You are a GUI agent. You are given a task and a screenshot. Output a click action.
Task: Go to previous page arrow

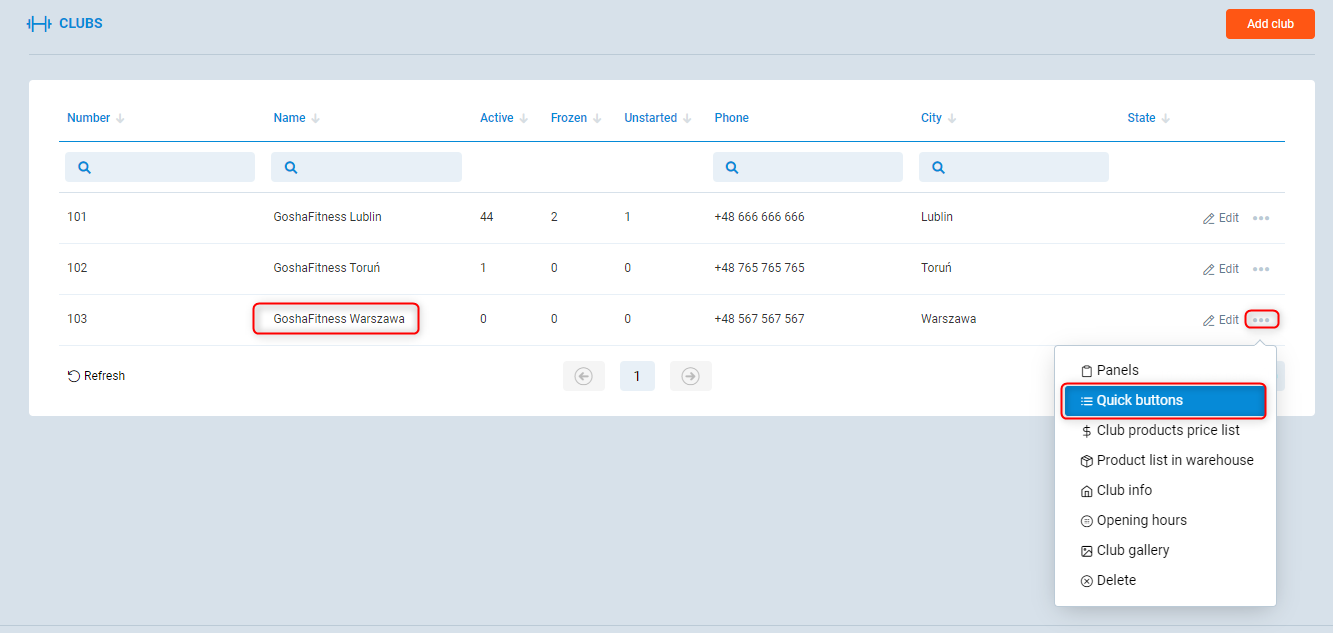pyautogui.click(x=584, y=376)
